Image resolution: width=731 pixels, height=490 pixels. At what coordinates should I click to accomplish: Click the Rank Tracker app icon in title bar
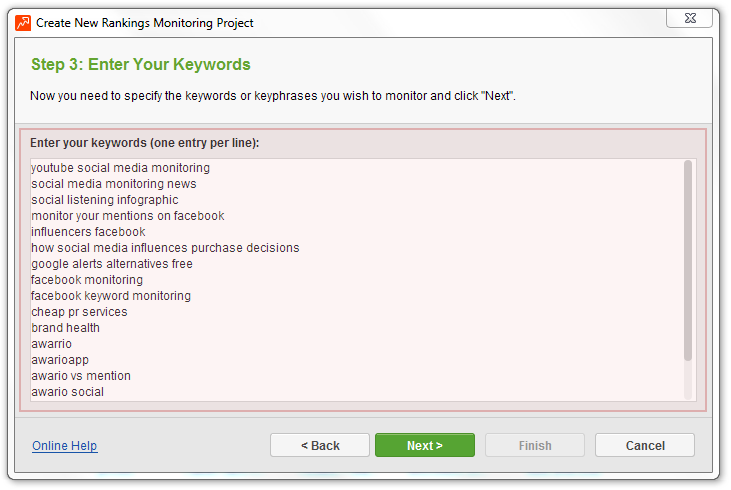pyautogui.click(x=23, y=23)
